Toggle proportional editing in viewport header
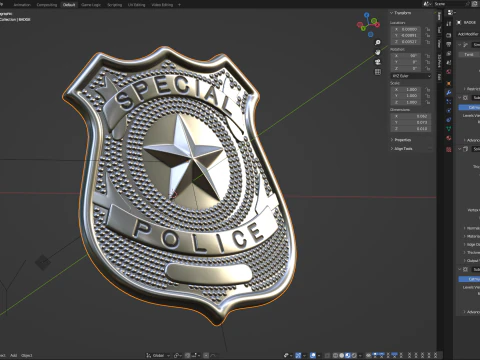Viewport: 480px width, 360px height. tap(206, 355)
